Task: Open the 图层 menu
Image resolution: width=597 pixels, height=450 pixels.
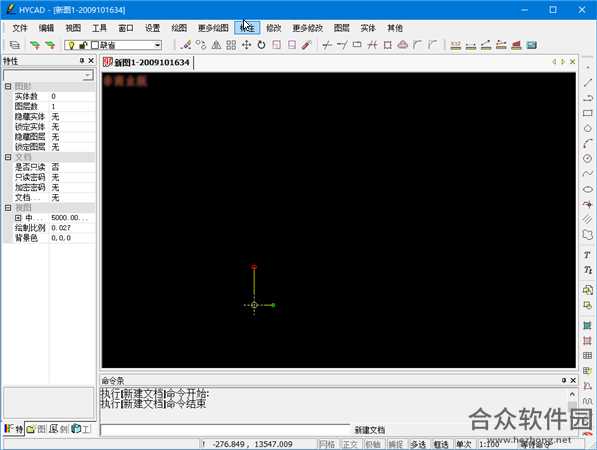Action: pyautogui.click(x=342, y=28)
